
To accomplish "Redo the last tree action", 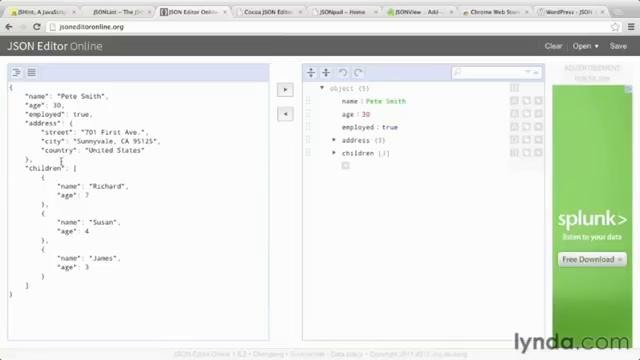I will click(358, 73).
